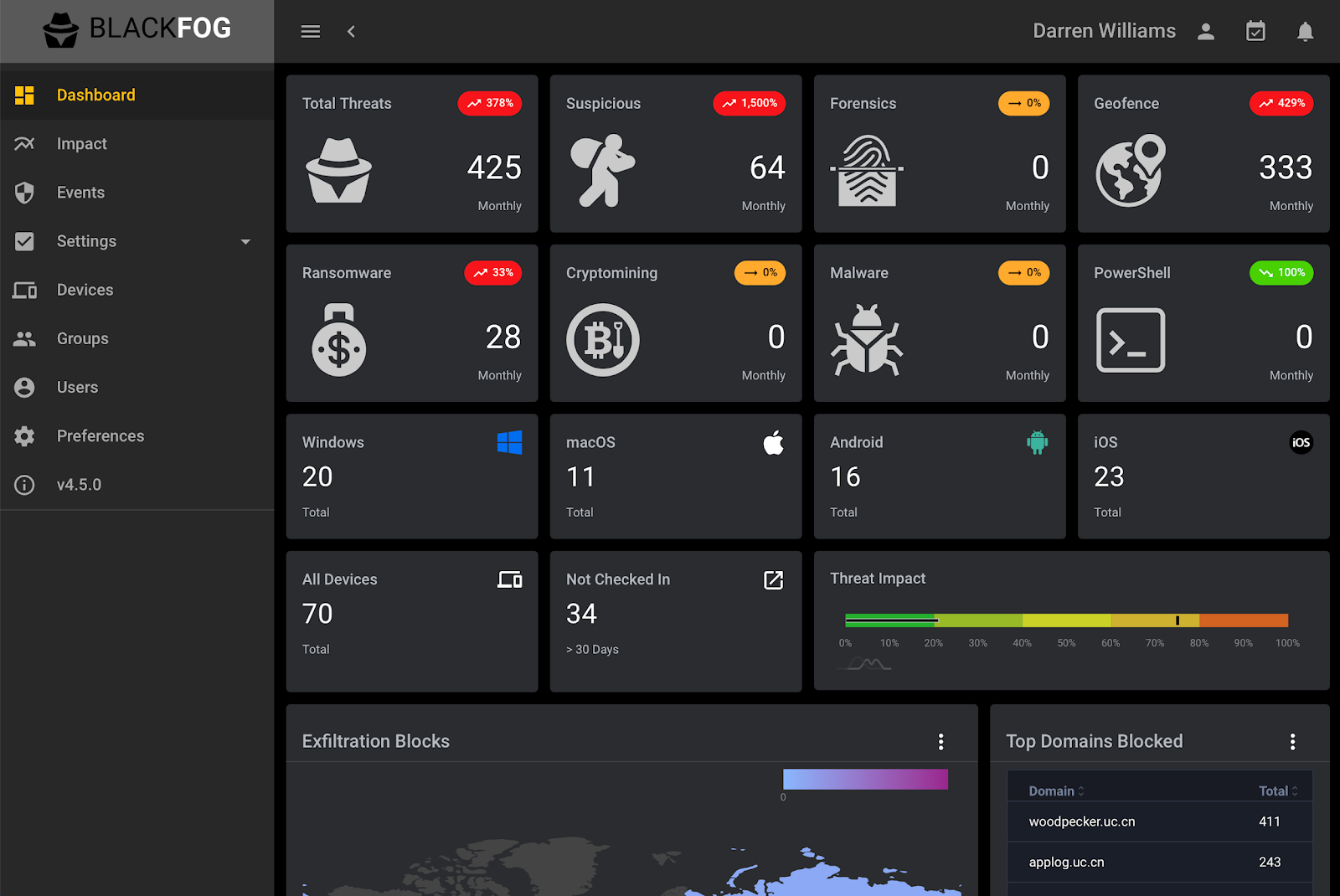1340x896 pixels.
Task: Go to Dashboard in sidebar
Action: click(137, 95)
